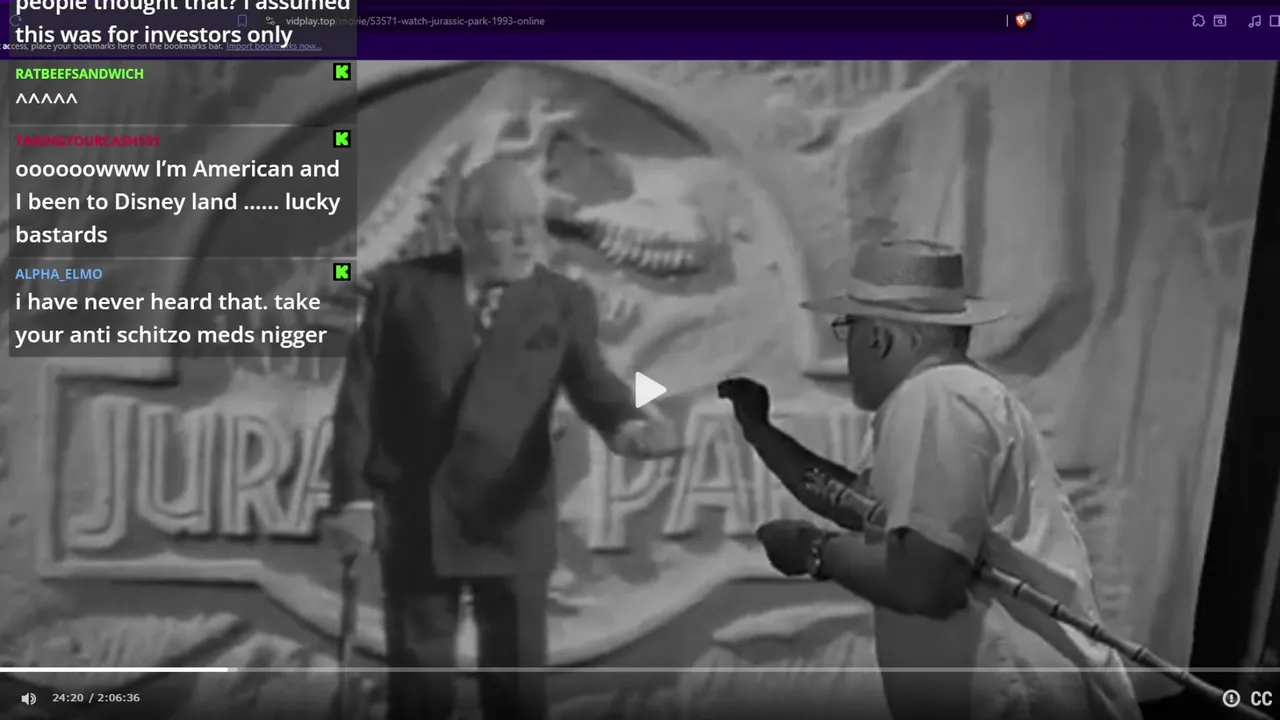The height and width of the screenshot is (720, 1280).
Task: Click the 24:20 / 2:06:36 time display
Action: click(96, 698)
